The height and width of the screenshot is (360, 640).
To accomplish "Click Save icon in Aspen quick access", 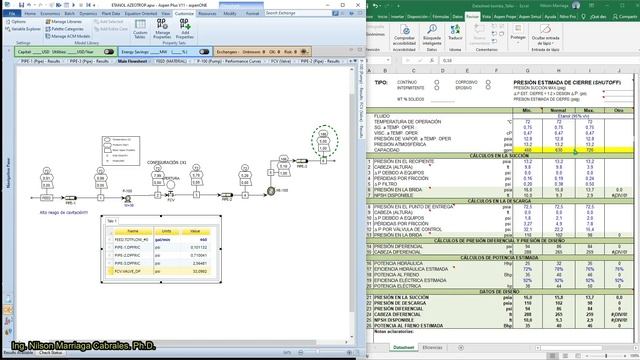I will pyautogui.click(x=21, y=5).
